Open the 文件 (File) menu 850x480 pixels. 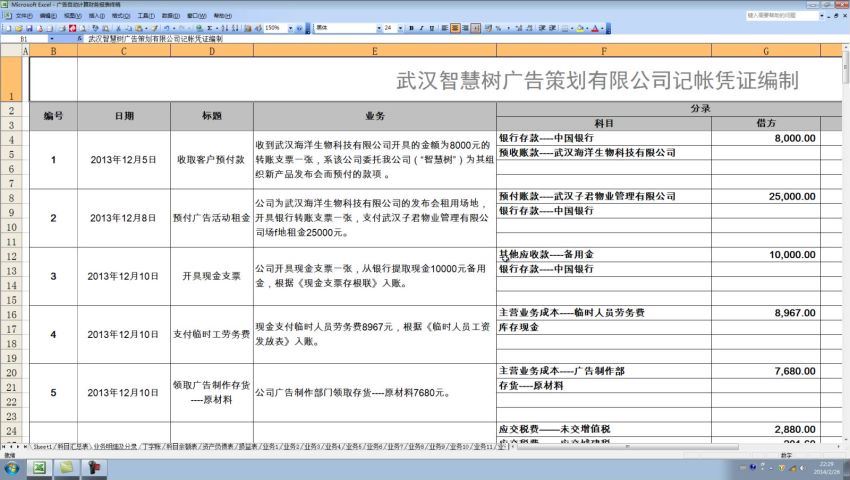pyautogui.click(x=24, y=16)
